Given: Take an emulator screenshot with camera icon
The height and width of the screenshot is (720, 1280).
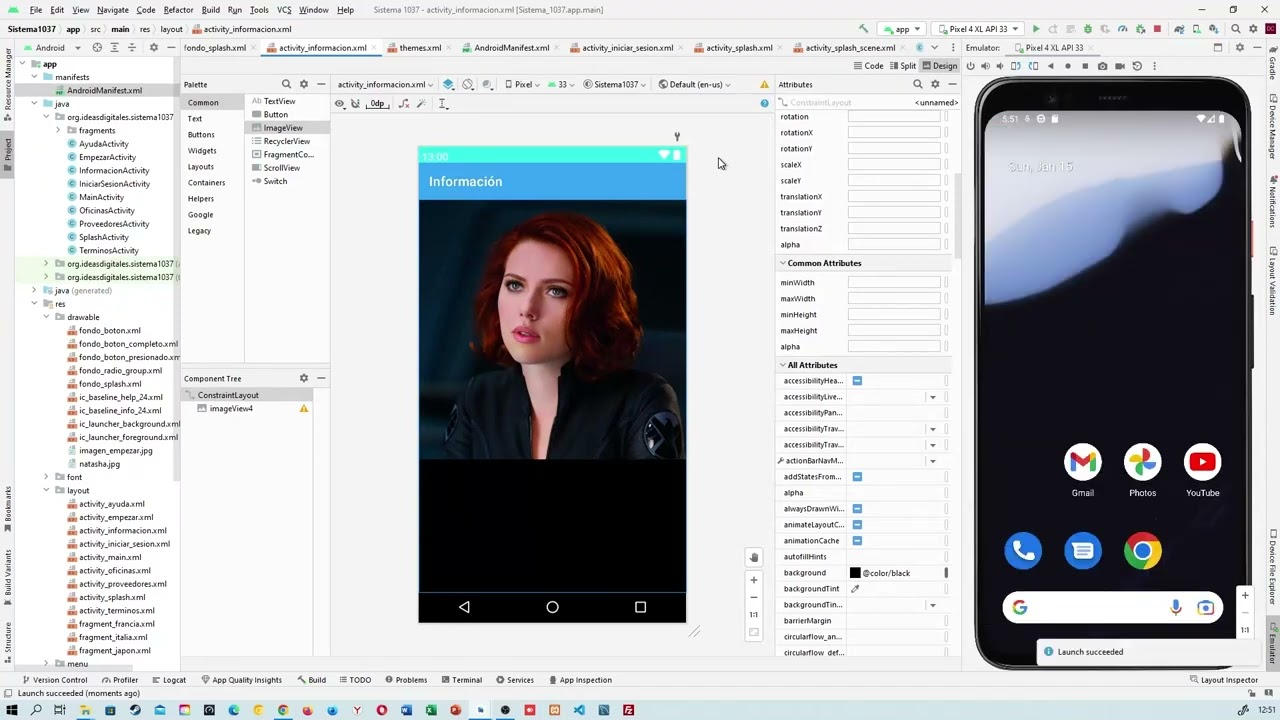Looking at the screenshot, I should pyautogui.click(x=1102, y=66).
